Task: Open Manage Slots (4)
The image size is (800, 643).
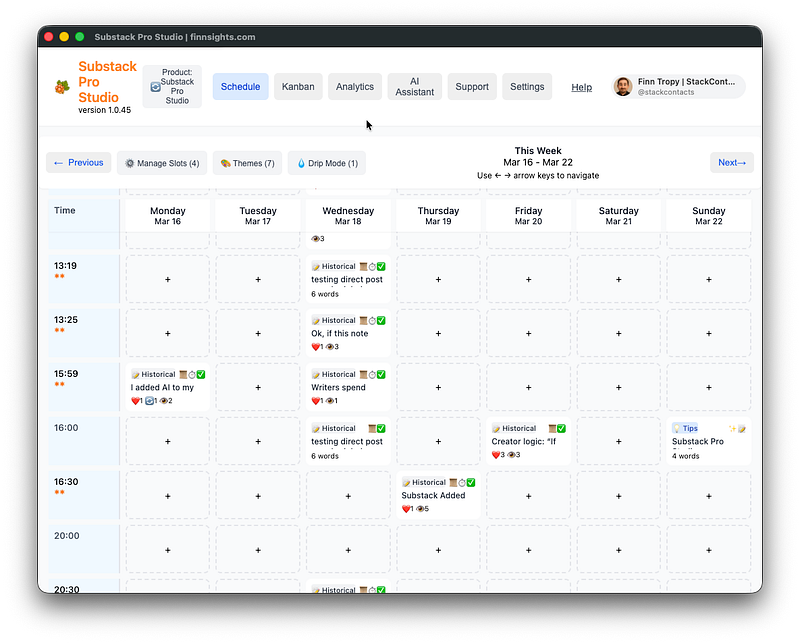Action: coord(162,163)
